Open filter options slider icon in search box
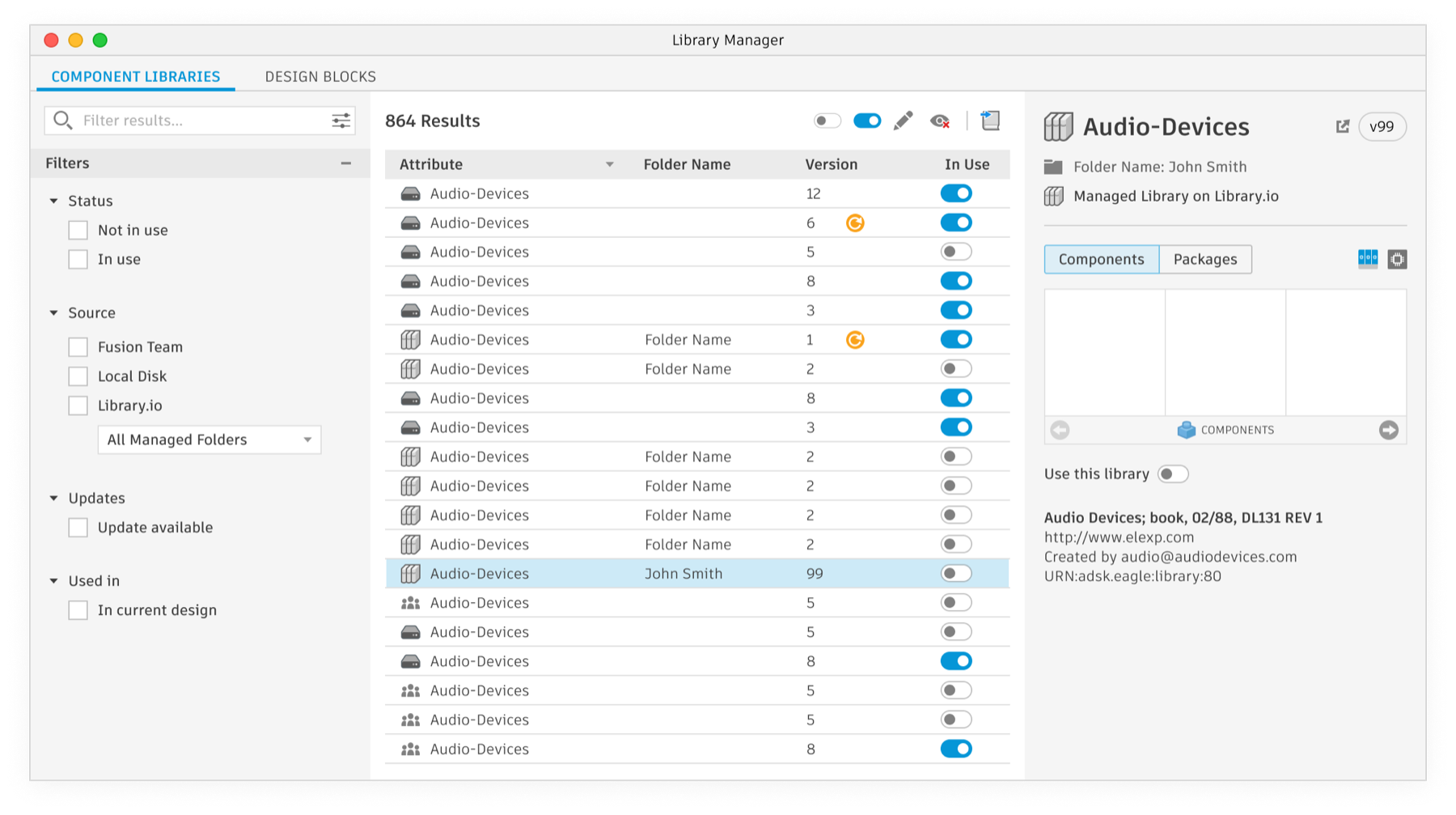The image size is (1456, 815). (x=341, y=121)
